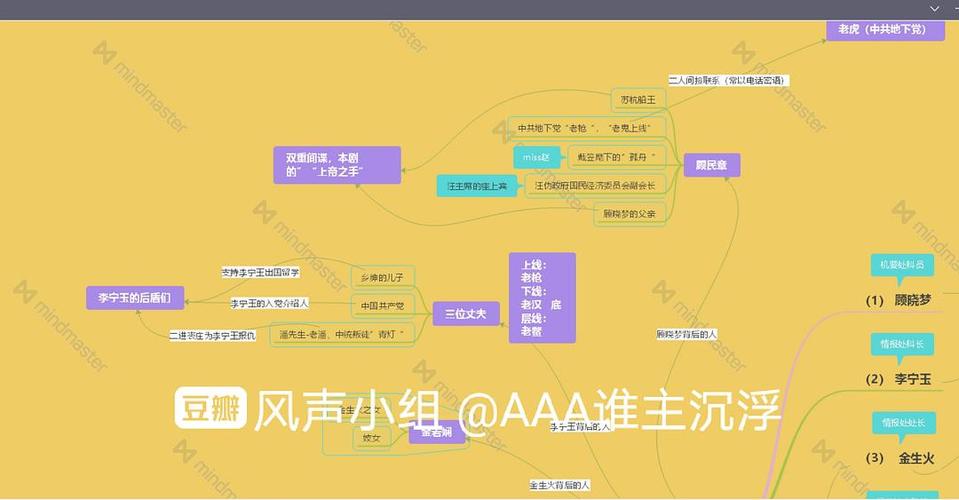959x500 pixels.
Task: Click the 支持李宁玉出国留学 relationship label
Action: pos(261,272)
